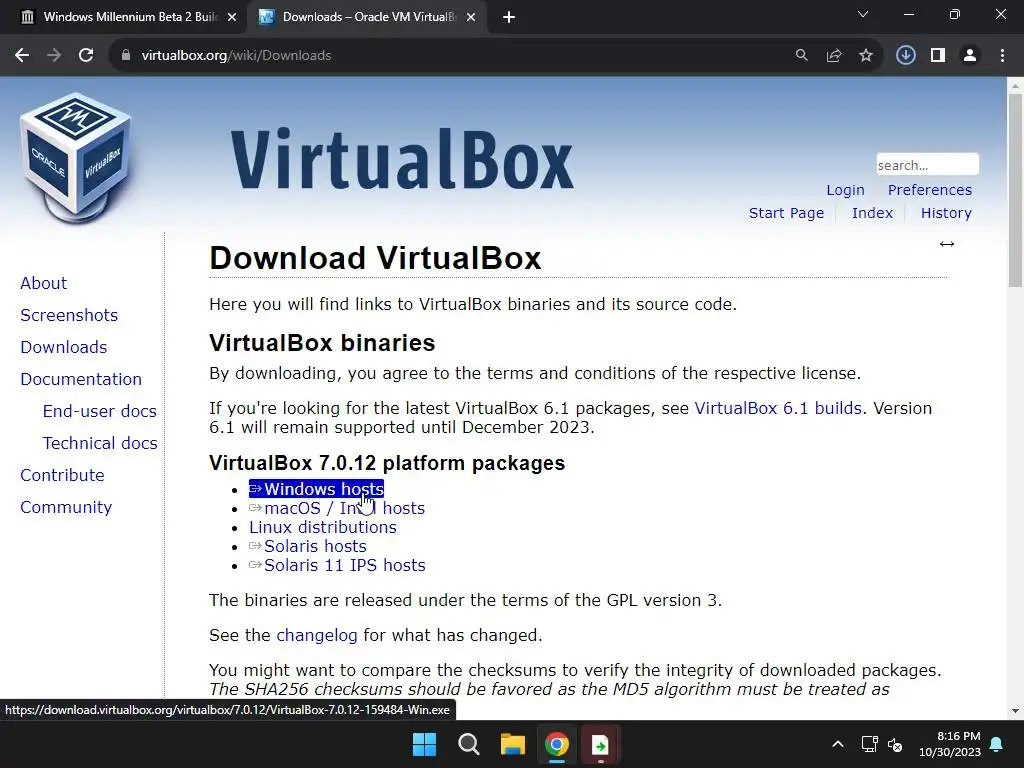Open Downloads in the sidebar
The width and height of the screenshot is (1024, 768).
[x=63, y=347]
